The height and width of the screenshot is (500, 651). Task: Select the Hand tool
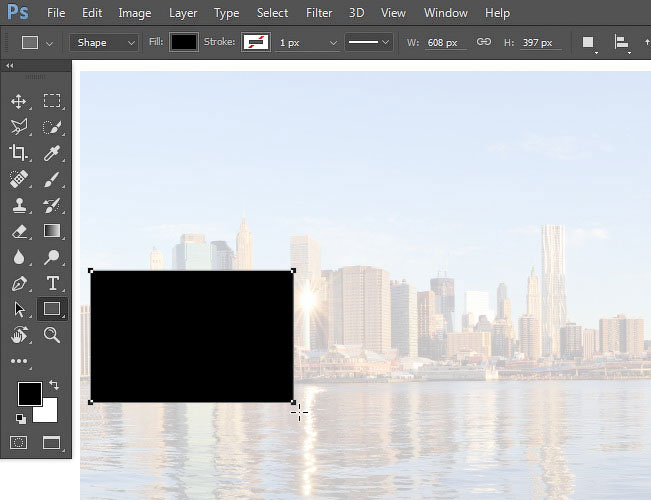tap(19, 335)
